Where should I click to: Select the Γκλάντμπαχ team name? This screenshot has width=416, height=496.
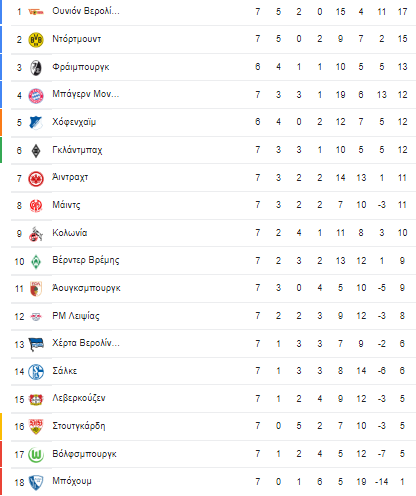click(77, 150)
